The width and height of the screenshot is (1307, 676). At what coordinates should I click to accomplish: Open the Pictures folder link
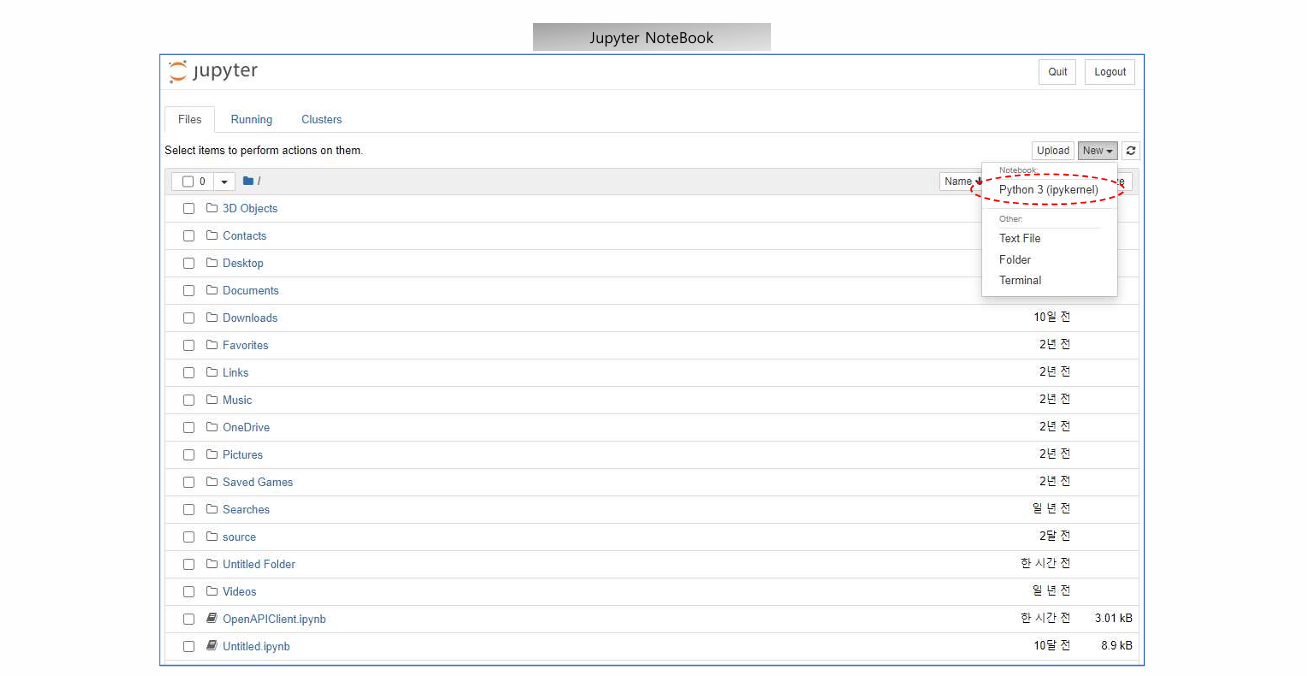click(x=243, y=455)
